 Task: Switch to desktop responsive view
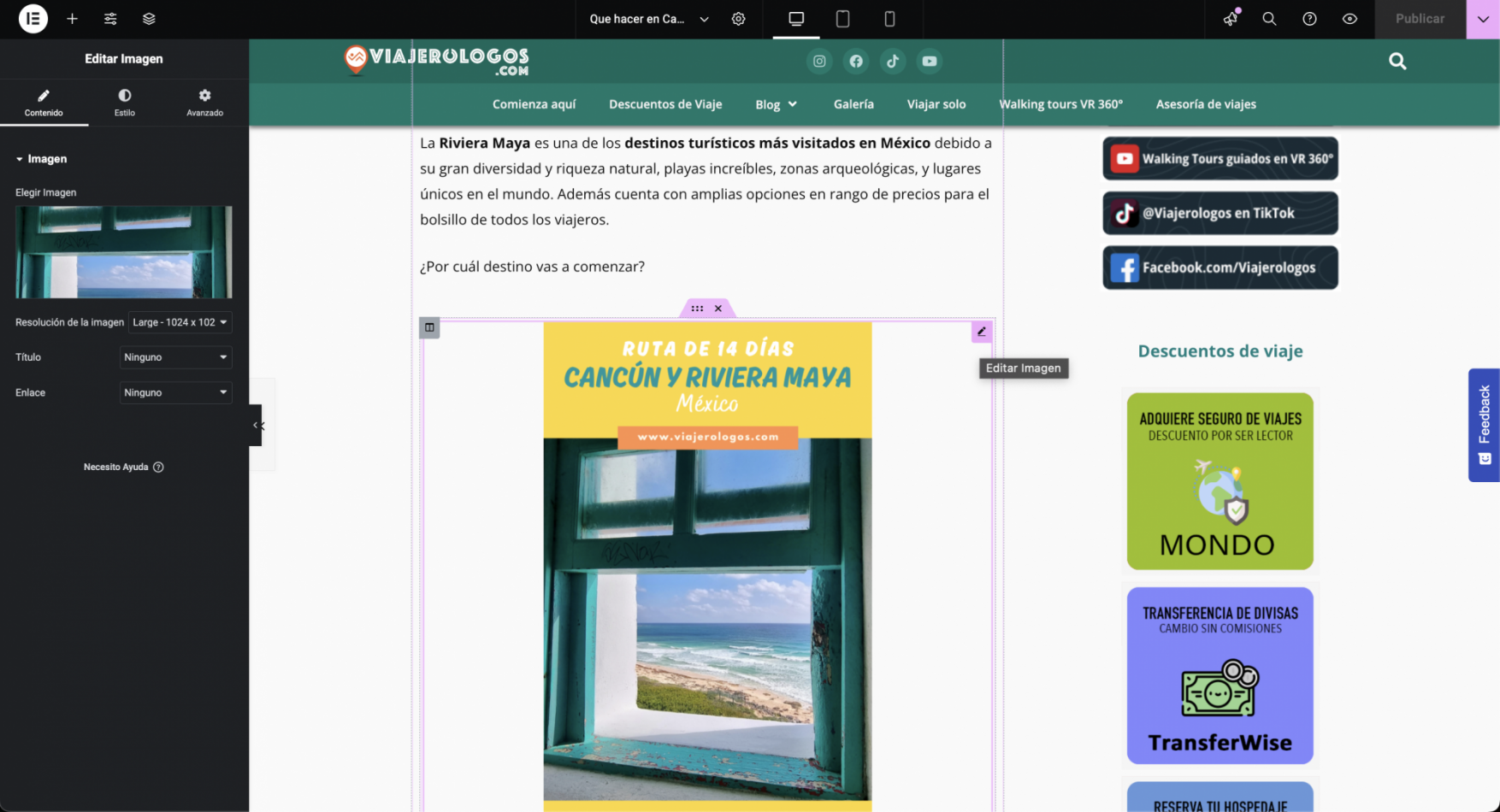(796, 19)
